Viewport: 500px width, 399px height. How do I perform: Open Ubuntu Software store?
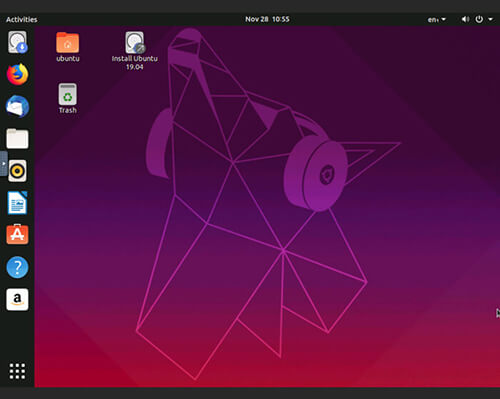(x=17, y=234)
